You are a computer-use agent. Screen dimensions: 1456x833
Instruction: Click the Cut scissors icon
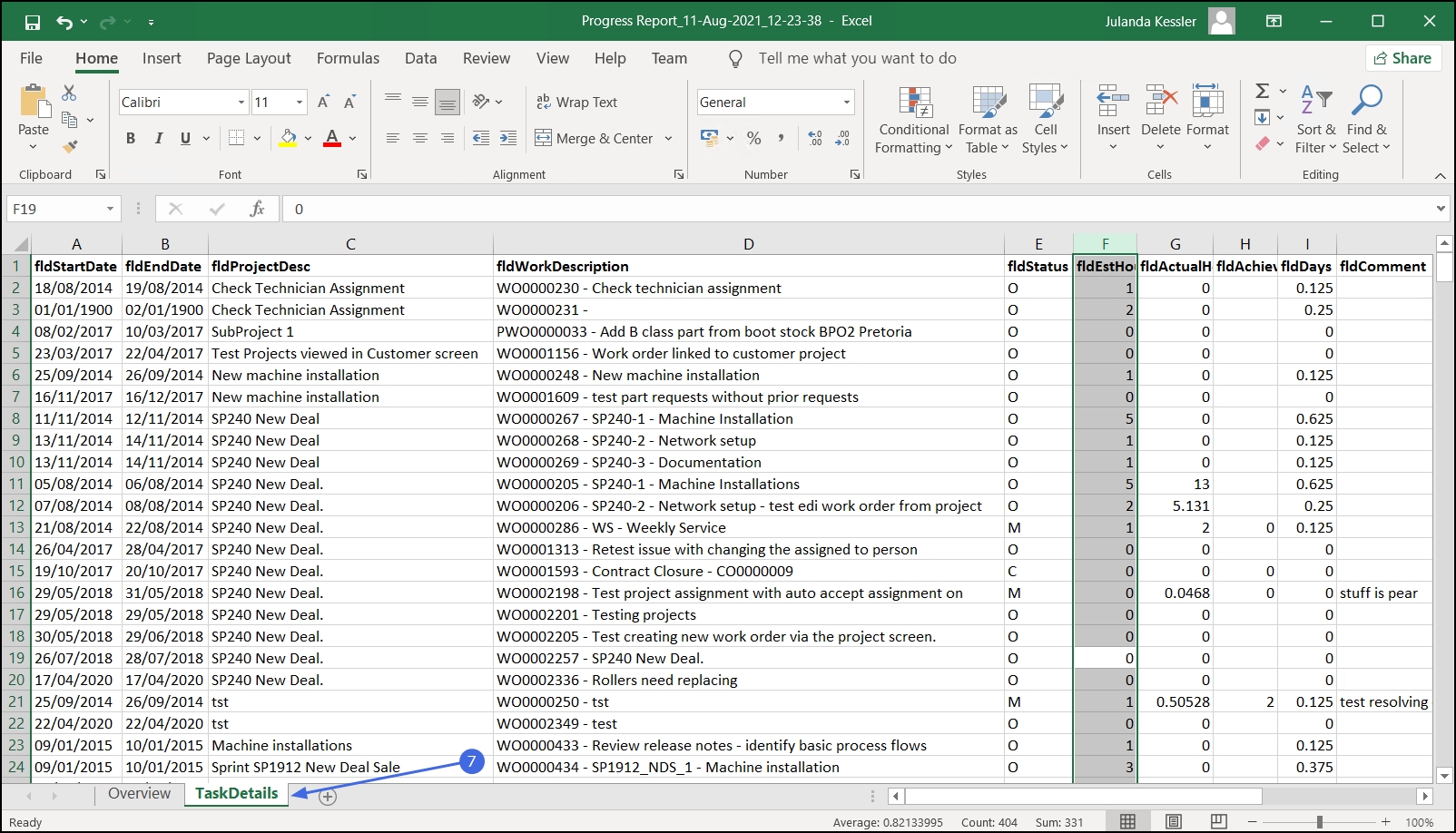tap(69, 93)
